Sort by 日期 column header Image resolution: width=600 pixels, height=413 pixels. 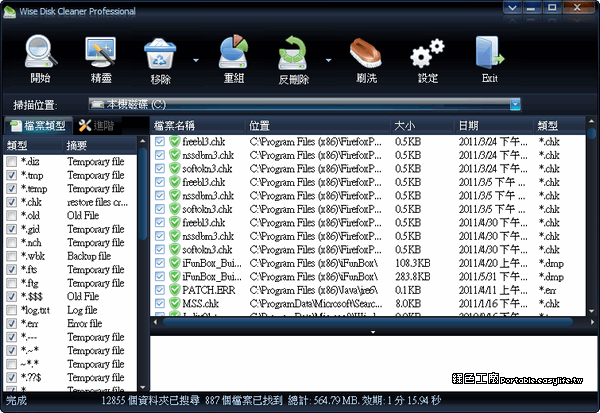(494, 126)
